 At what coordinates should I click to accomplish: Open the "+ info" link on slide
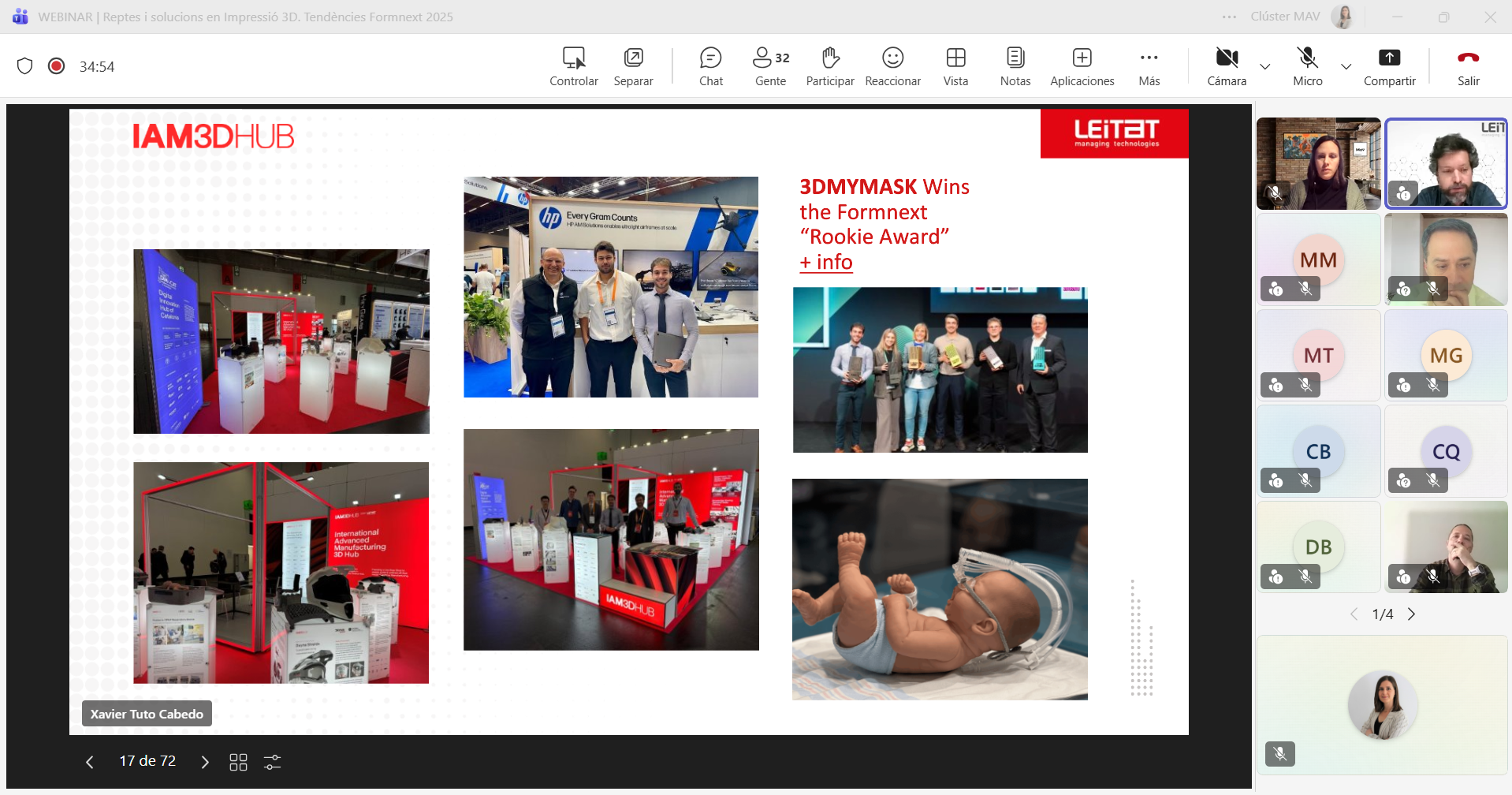point(826,262)
